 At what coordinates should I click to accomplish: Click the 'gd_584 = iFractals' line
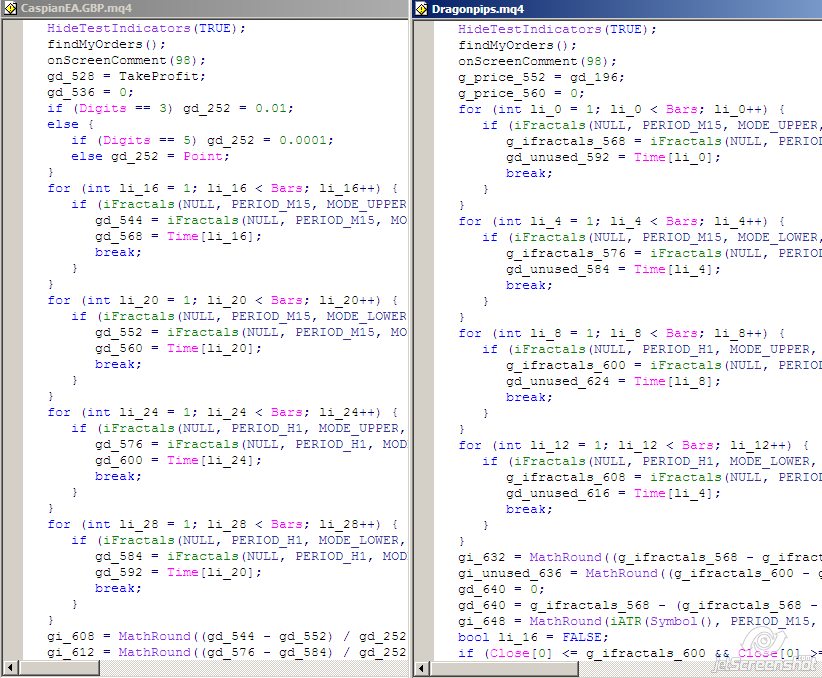(x=251, y=556)
